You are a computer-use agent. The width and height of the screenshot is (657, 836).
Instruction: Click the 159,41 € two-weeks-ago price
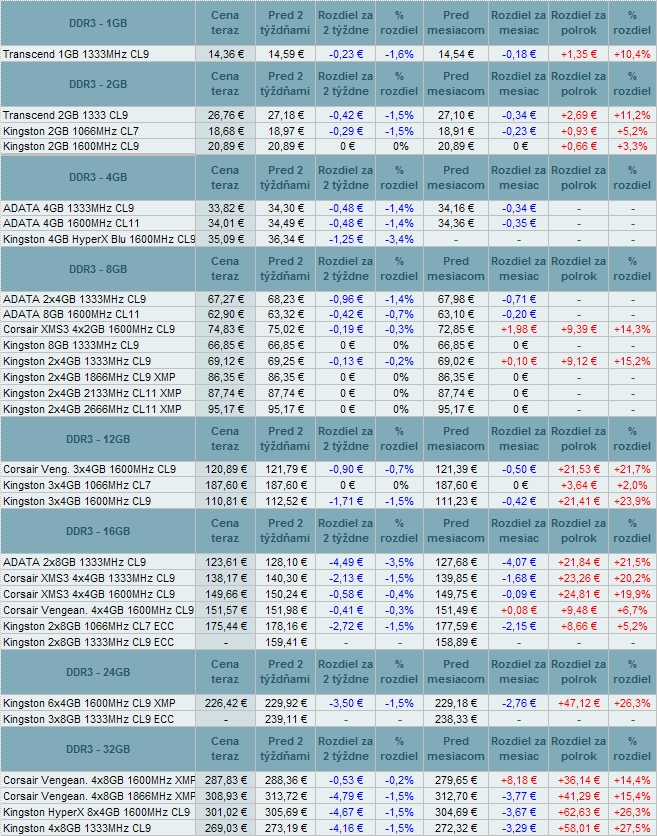pyautogui.click(x=286, y=642)
